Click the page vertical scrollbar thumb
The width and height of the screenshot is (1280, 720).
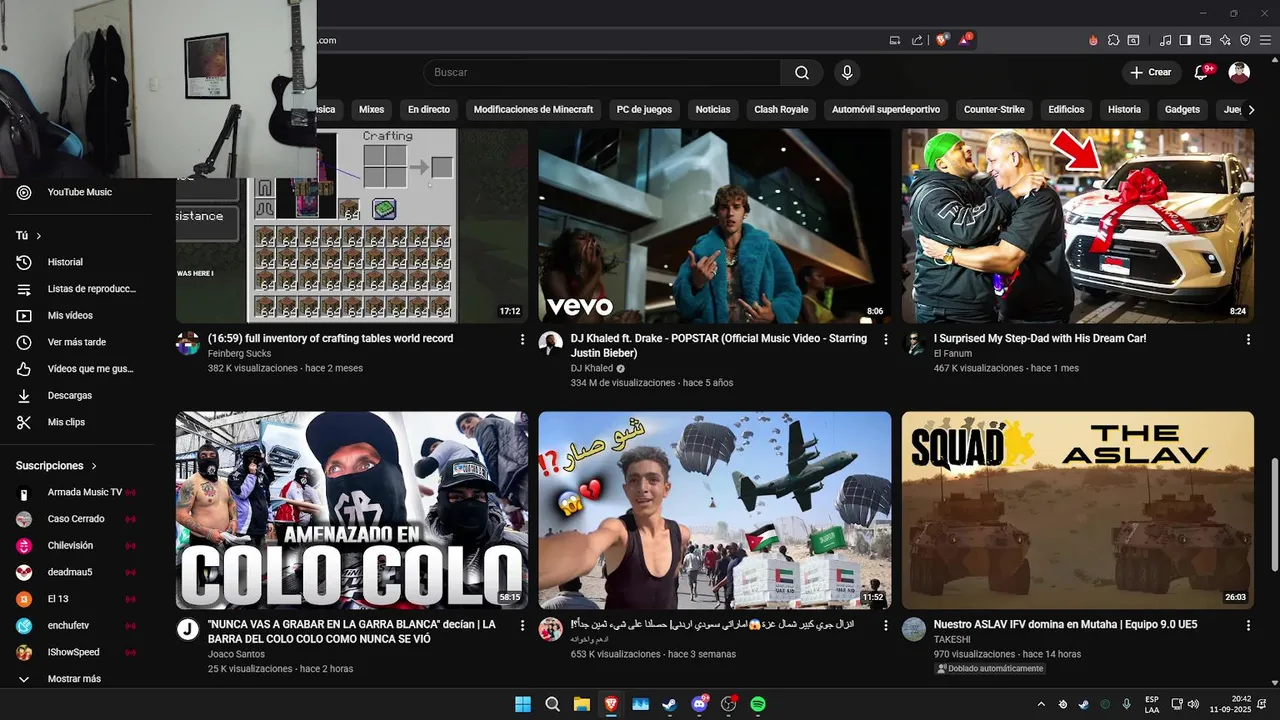click(x=1273, y=515)
